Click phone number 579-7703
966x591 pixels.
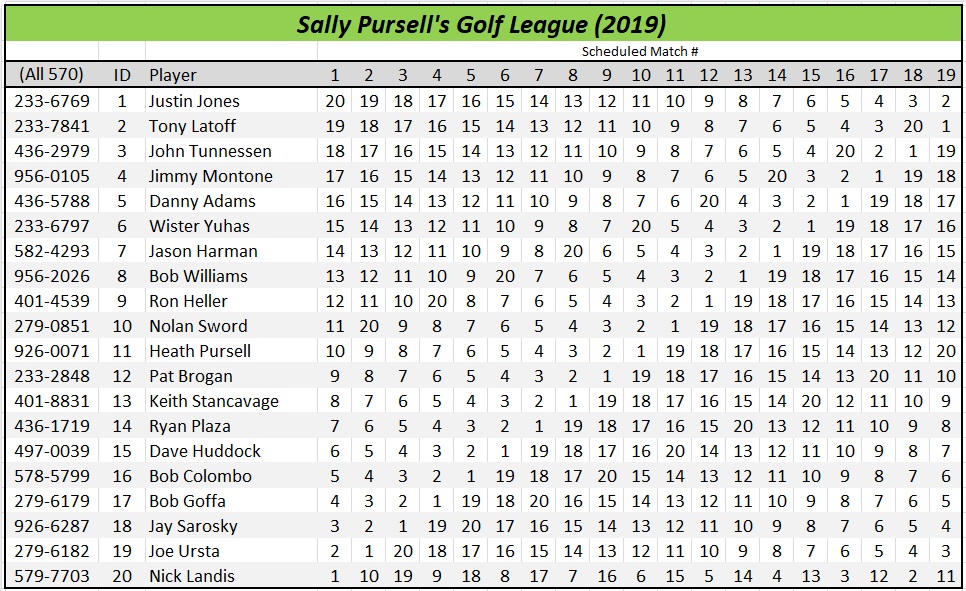pos(52,576)
